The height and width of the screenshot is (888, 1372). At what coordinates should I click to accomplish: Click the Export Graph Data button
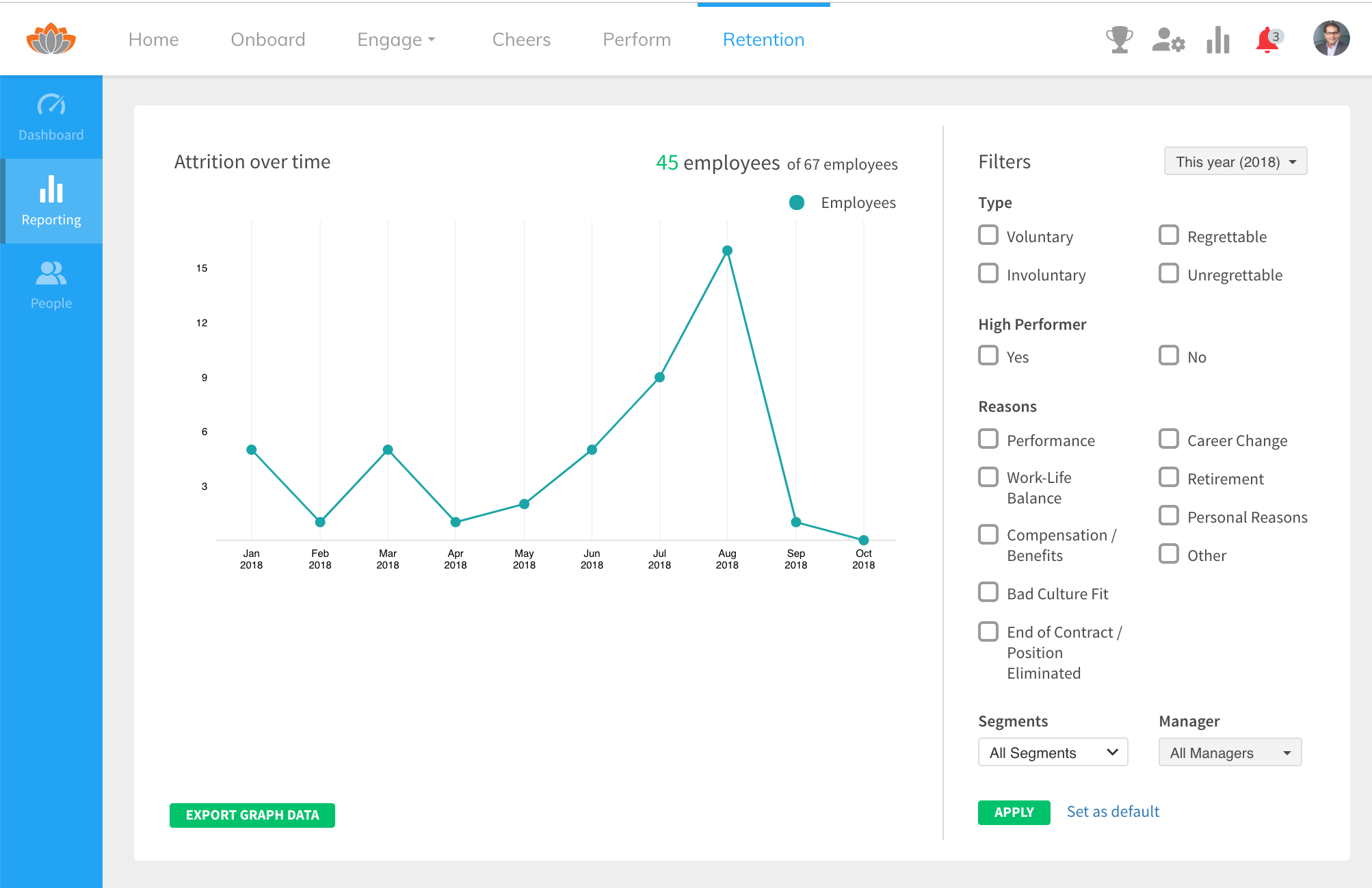point(252,815)
